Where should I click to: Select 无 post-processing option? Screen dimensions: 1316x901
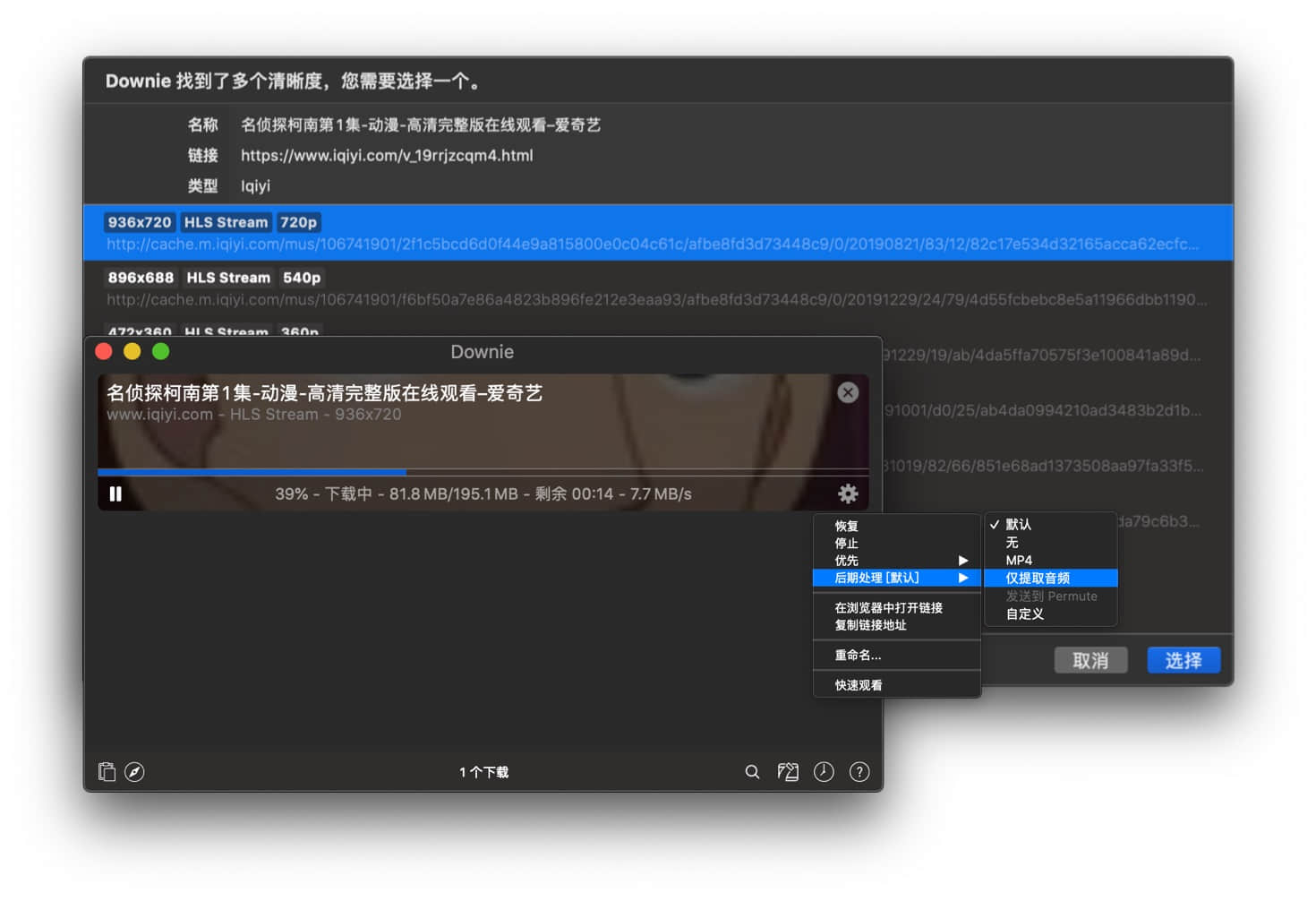1050,543
